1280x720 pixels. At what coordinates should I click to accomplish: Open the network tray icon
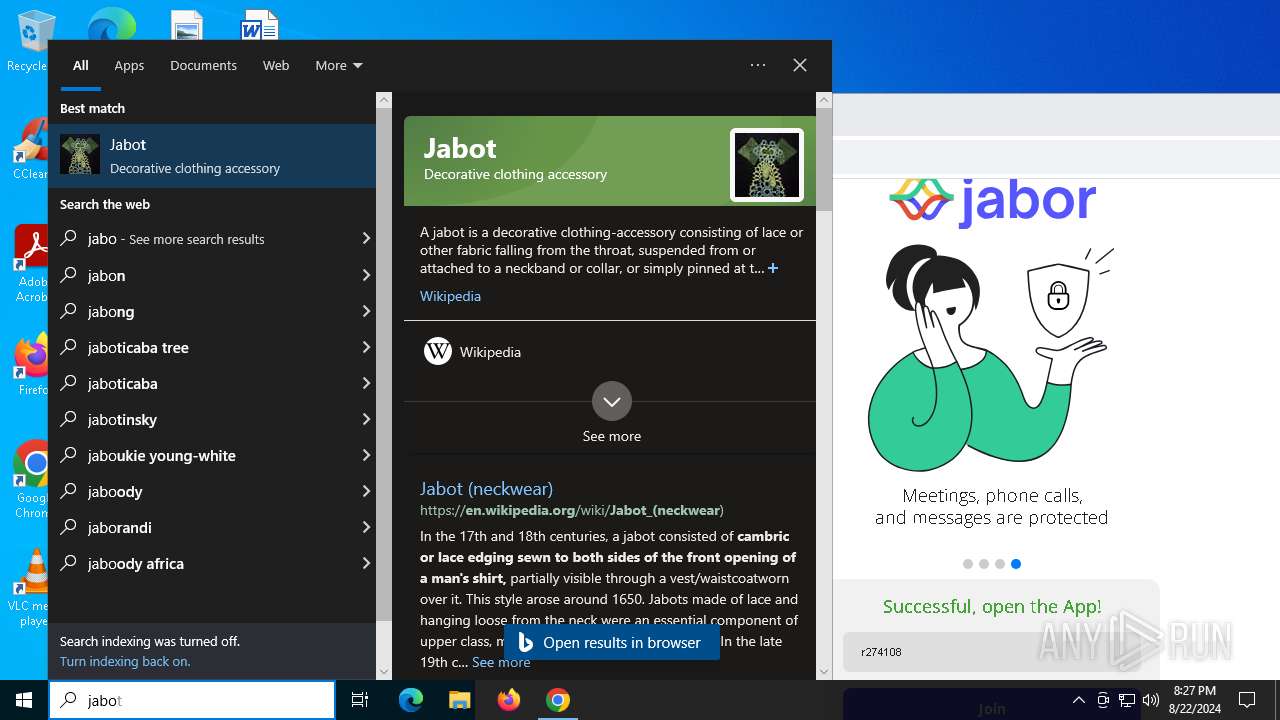coord(1127,700)
